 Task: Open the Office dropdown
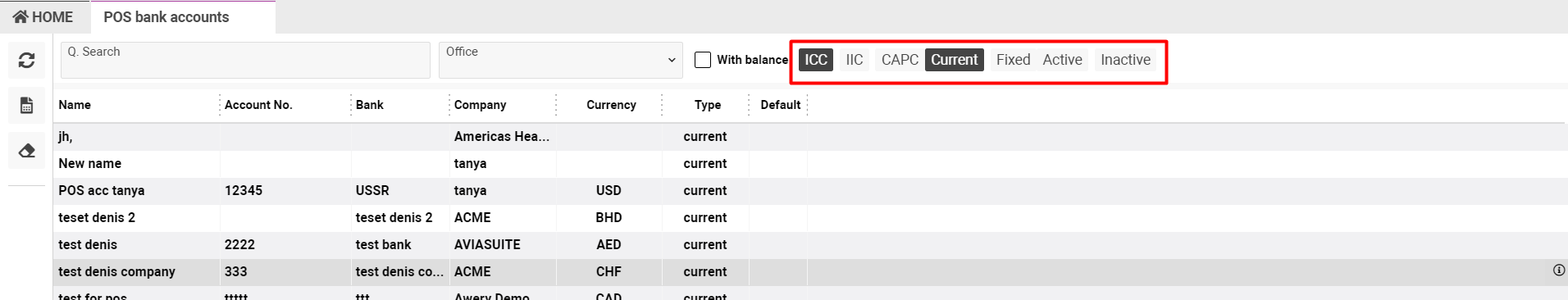pyautogui.click(x=561, y=60)
